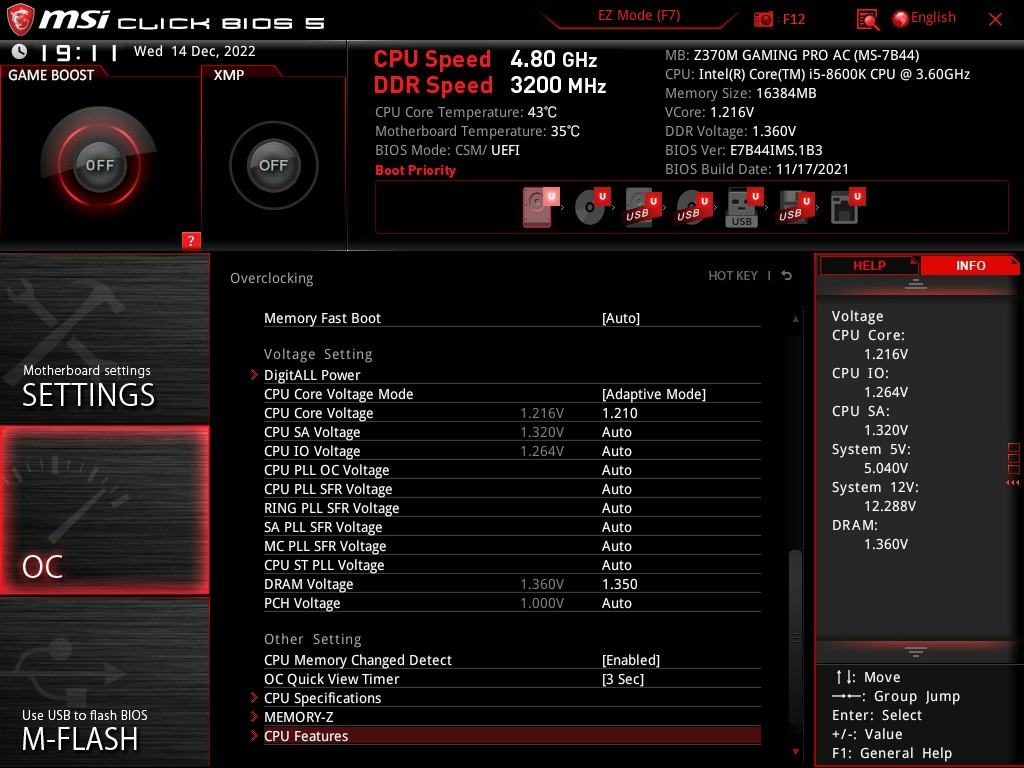Select the hard disk boot priority icon
This screenshot has width=1024, height=768.
pyautogui.click(x=540, y=207)
